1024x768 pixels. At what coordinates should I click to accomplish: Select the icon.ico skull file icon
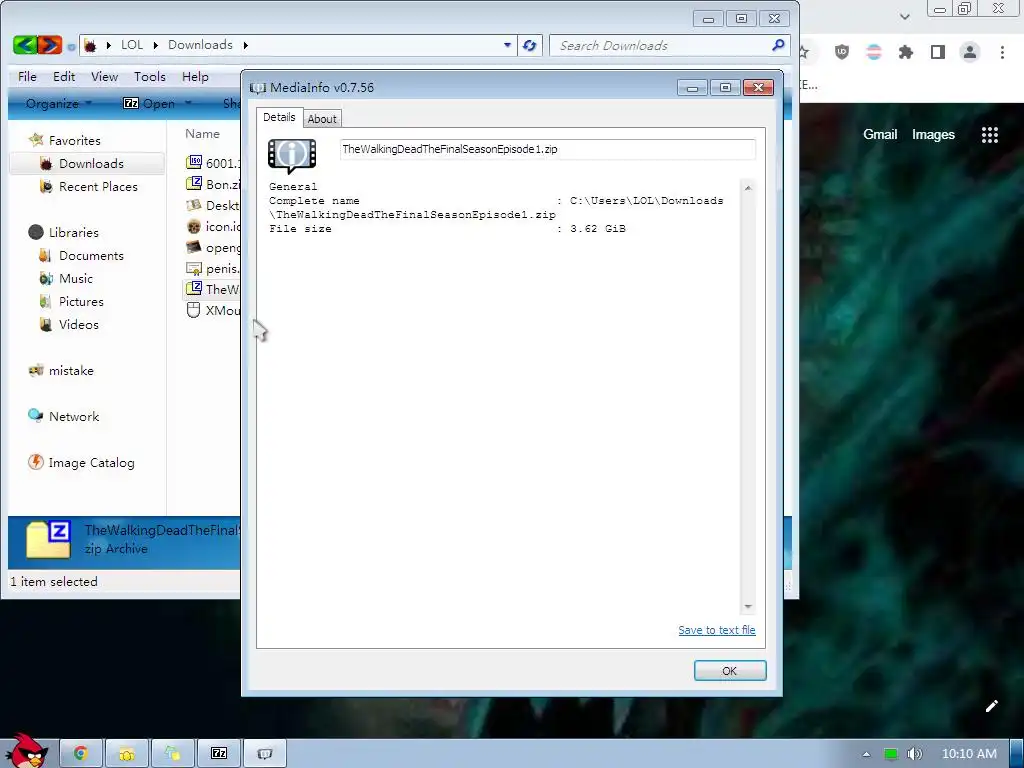(x=194, y=227)
